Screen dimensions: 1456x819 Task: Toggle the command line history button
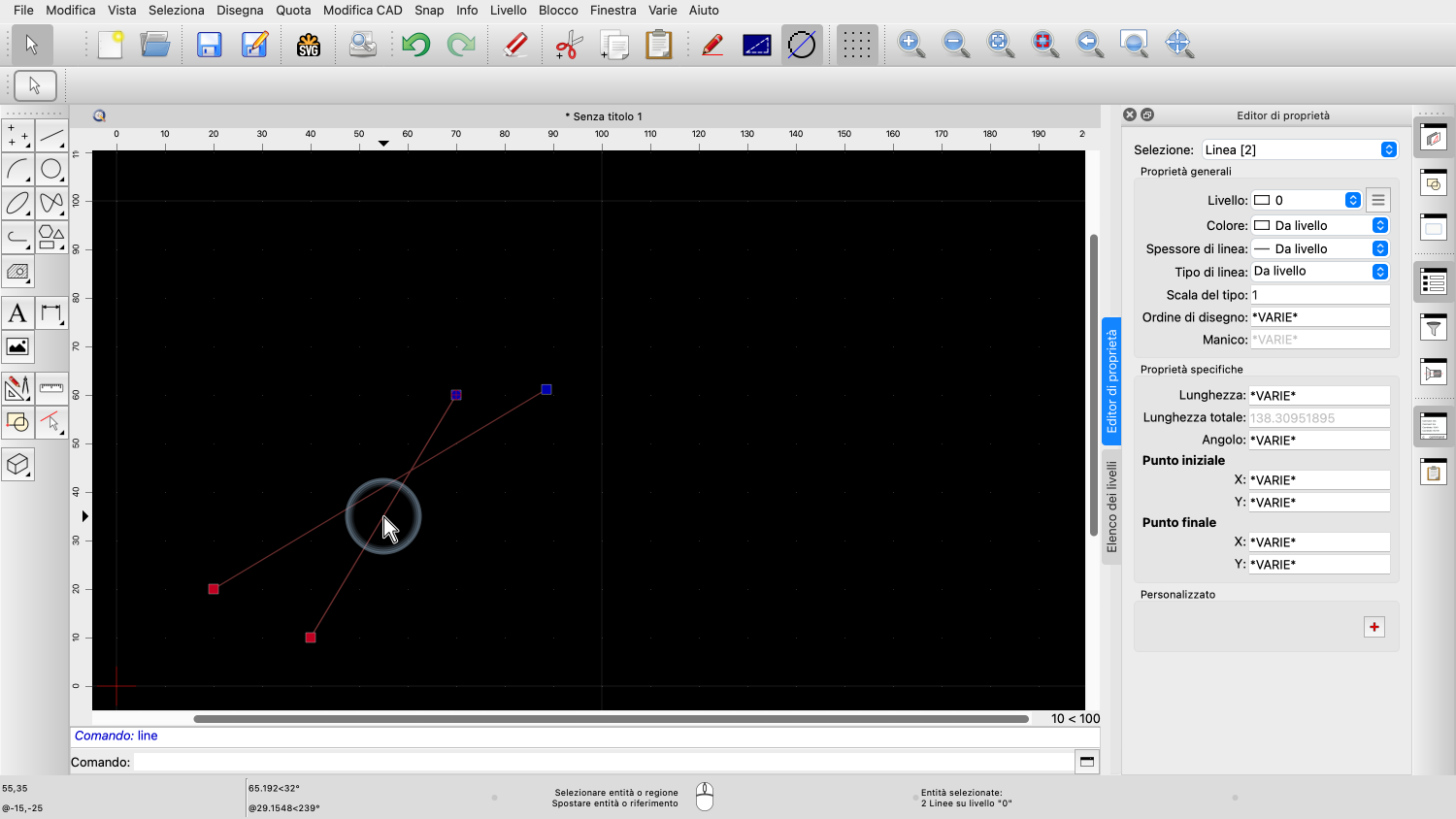pos(1087,762)
